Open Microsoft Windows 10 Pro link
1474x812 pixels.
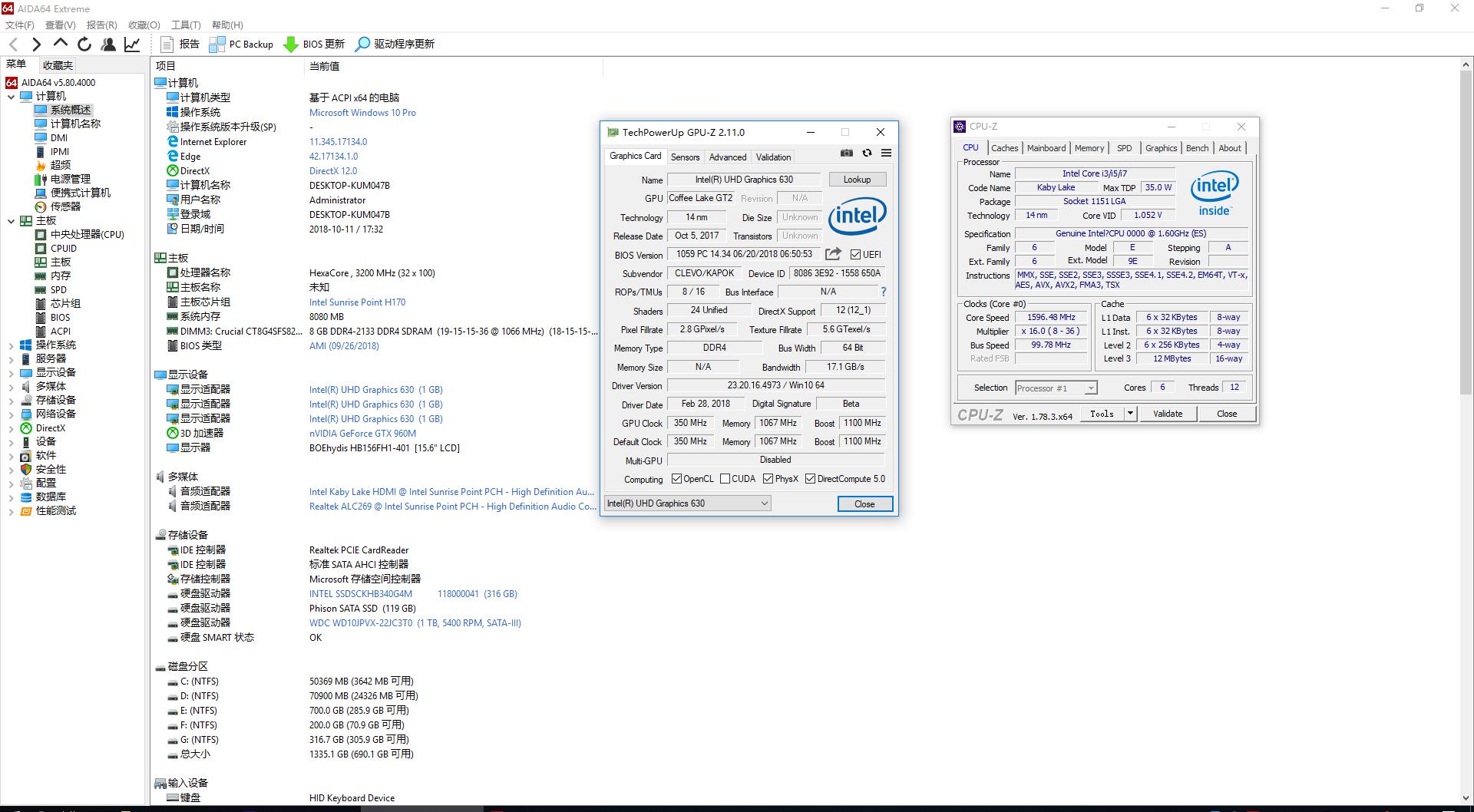pyautogui.click(x=362, y=113)
